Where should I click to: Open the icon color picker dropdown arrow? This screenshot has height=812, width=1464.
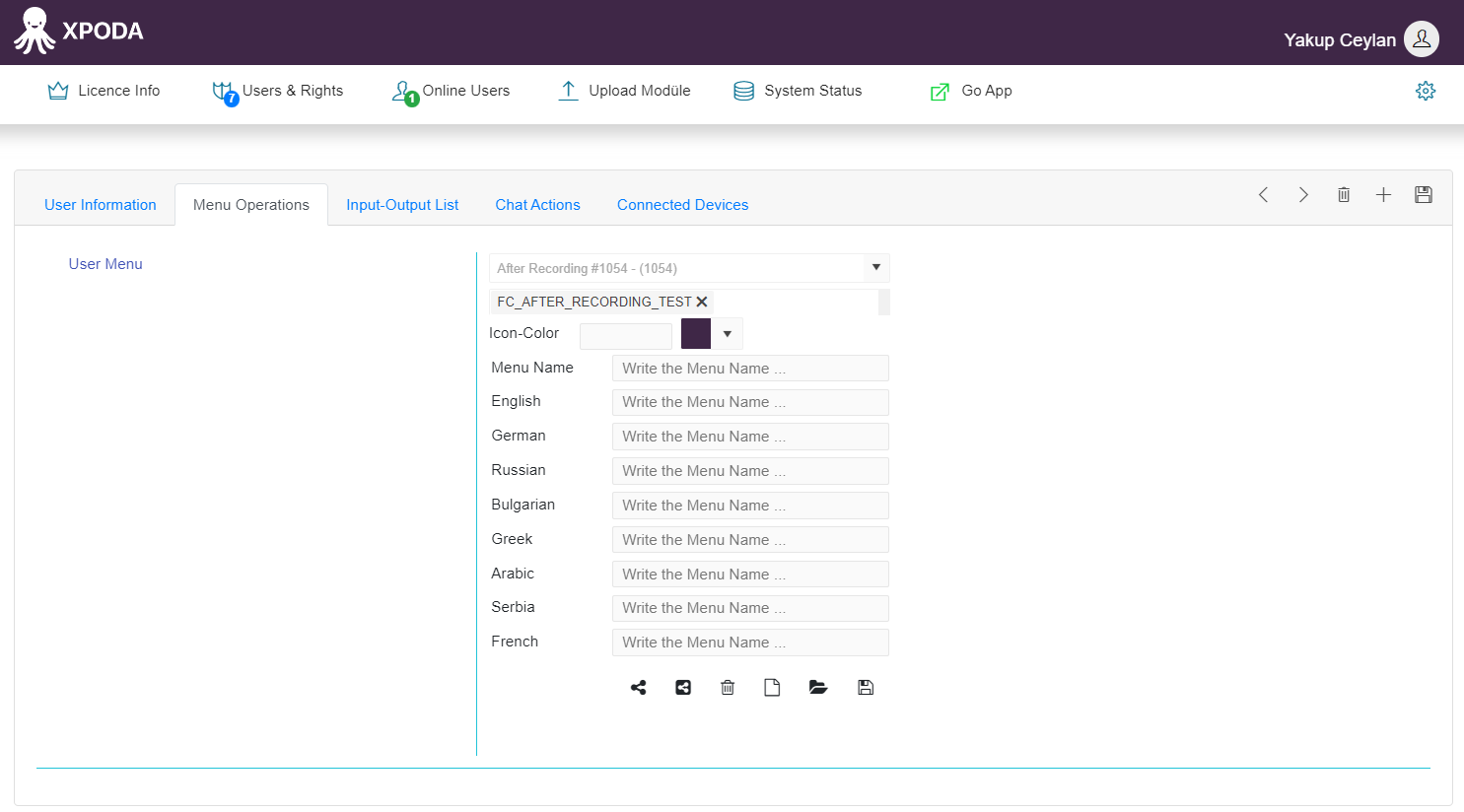pos(728,334)
